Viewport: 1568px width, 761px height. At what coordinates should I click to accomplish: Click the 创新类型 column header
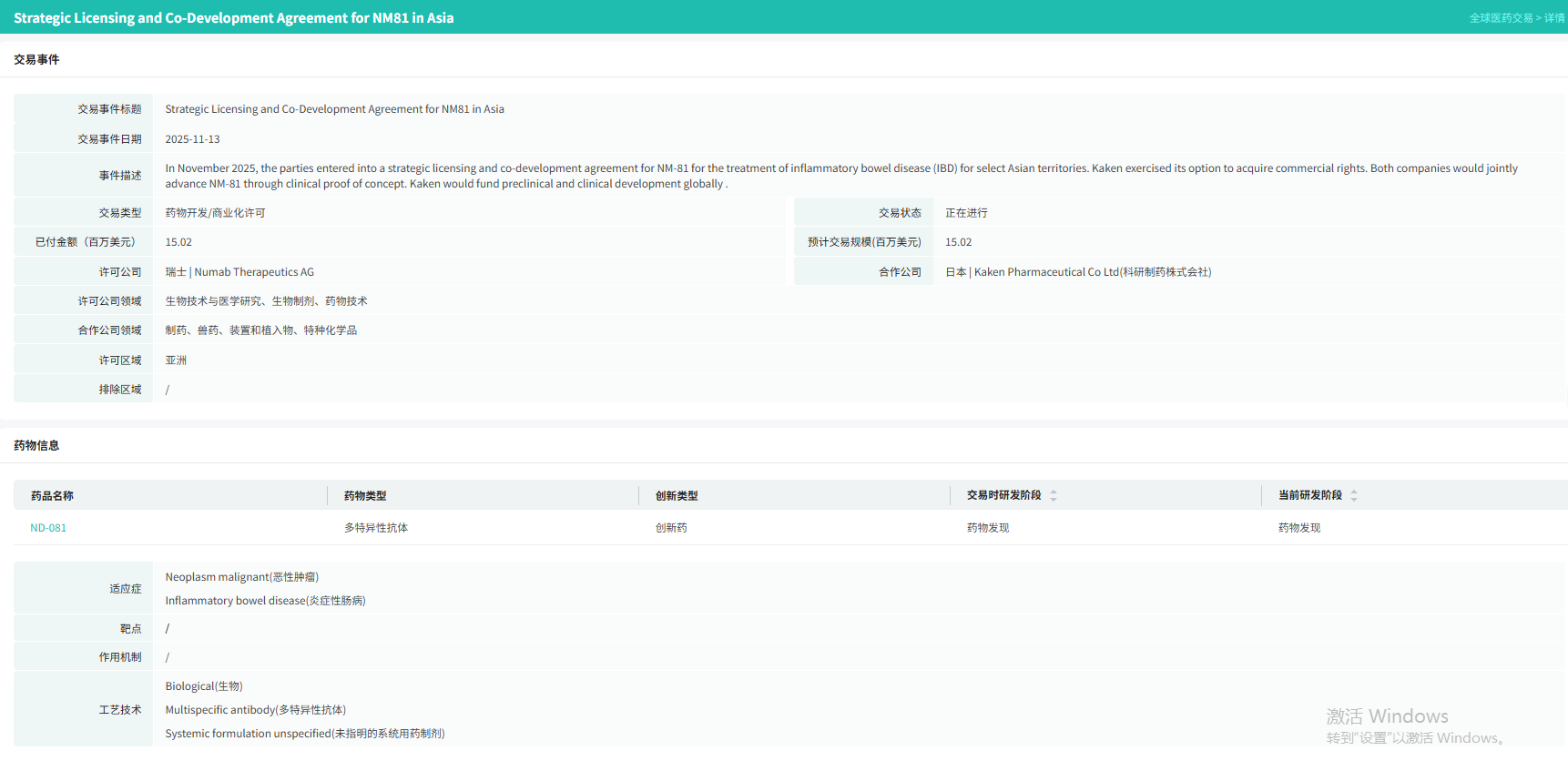pos(677,496)
